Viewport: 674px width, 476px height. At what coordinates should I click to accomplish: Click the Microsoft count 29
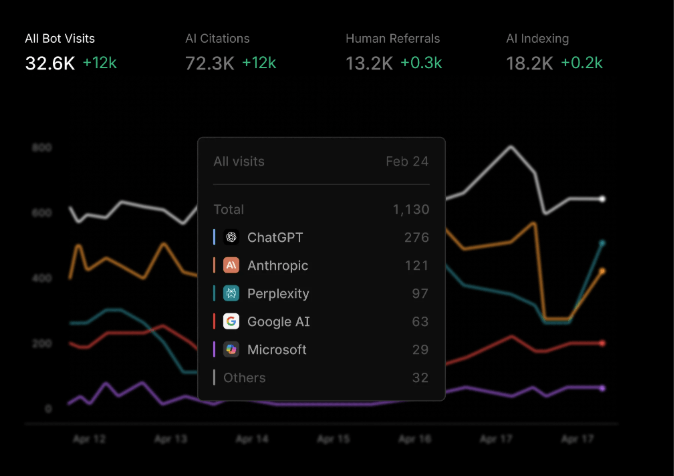(420, 349)
